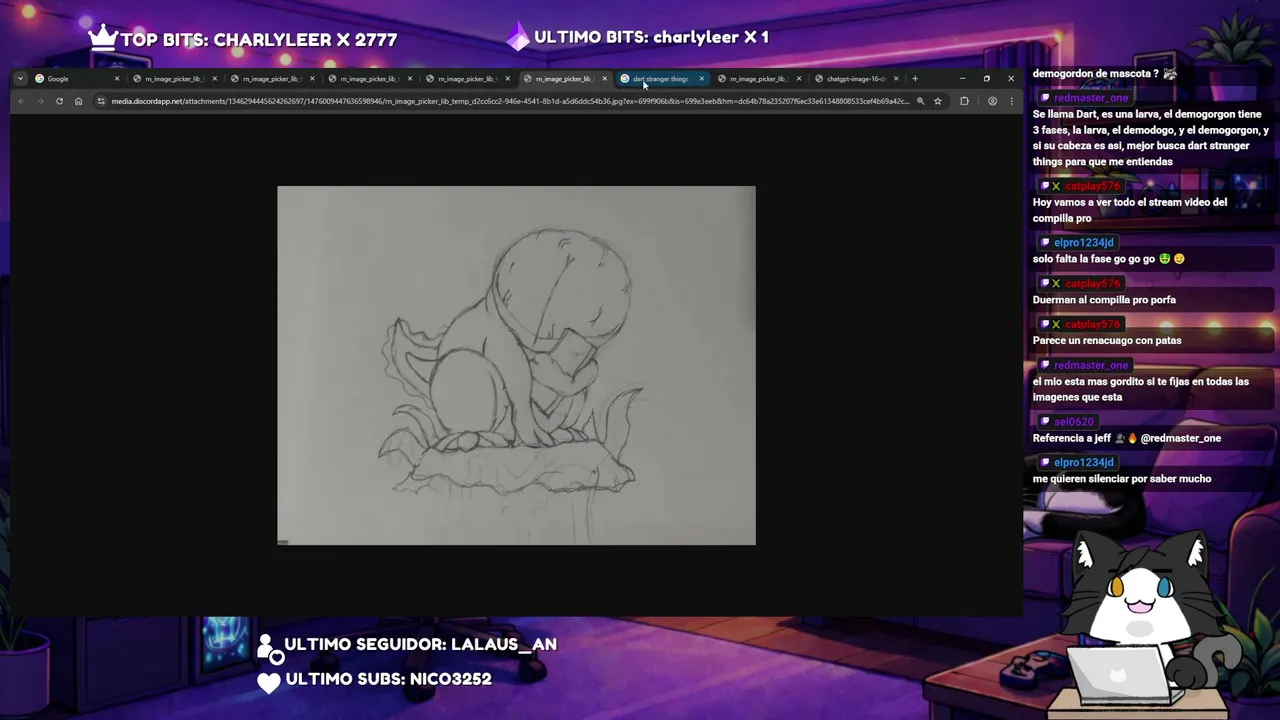This screenshot has width=1280, height=720.
Task: Open the Extensions puzzle icon
Action: [964, 101]
